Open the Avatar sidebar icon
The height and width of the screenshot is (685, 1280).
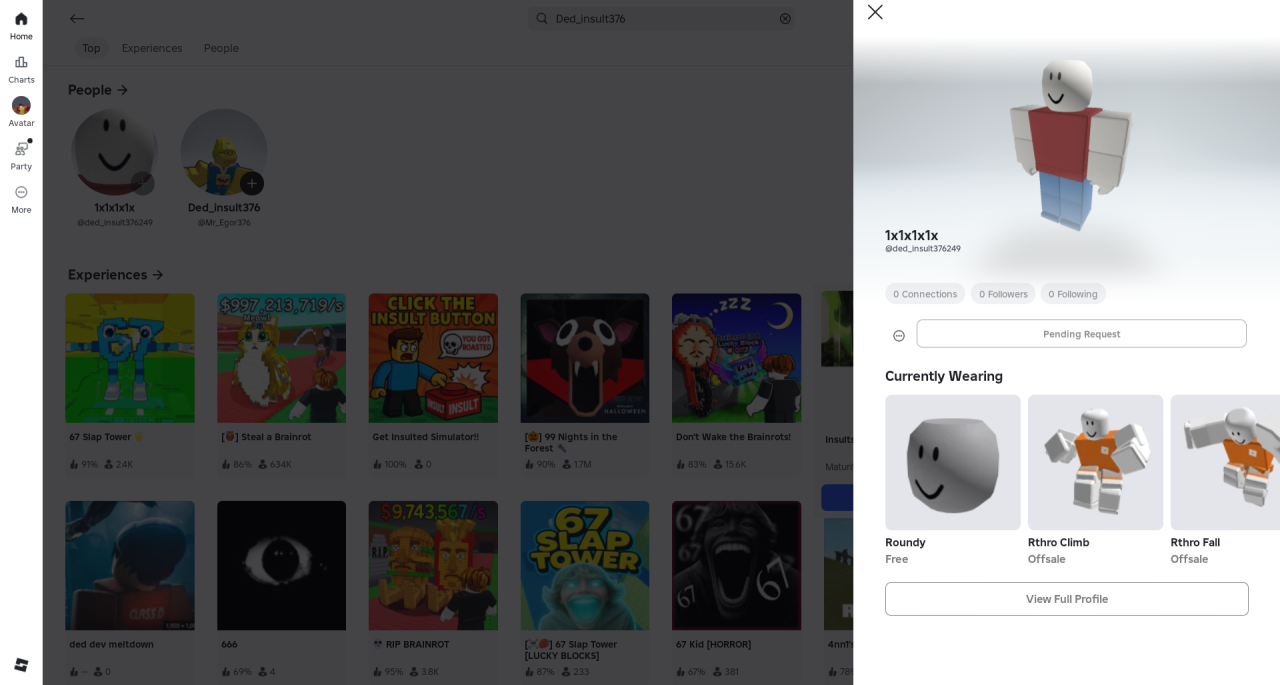tap(21, 111)
